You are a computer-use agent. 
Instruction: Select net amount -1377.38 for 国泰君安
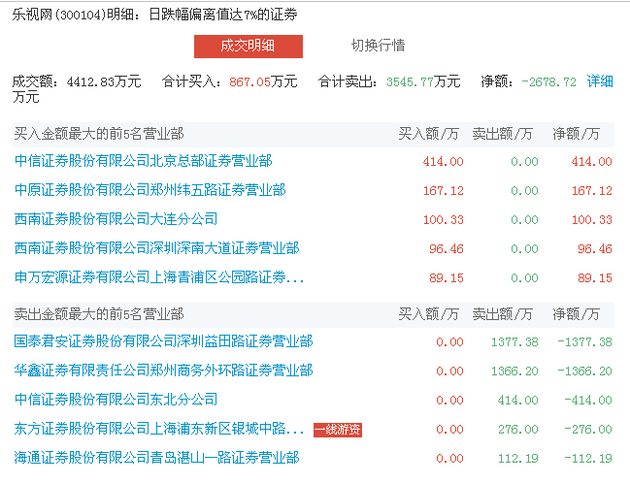coord(585,342)
